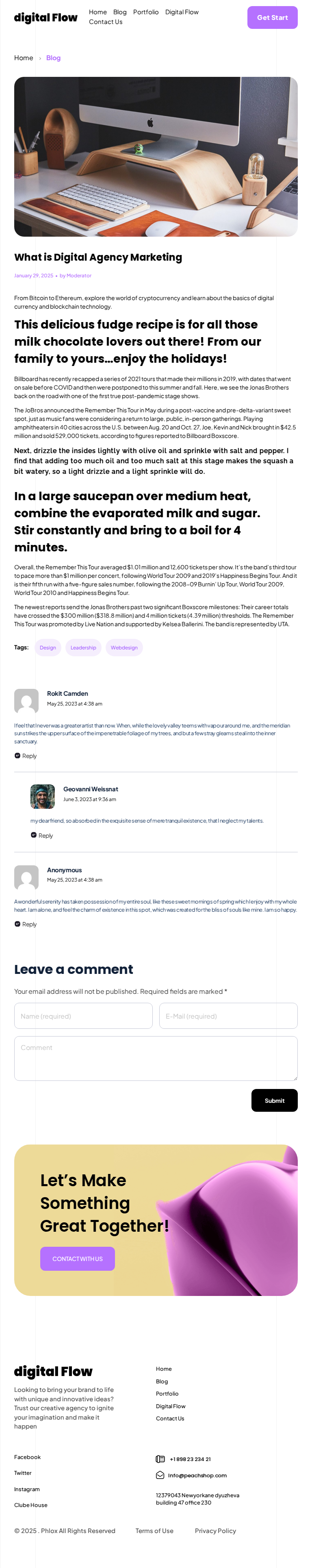Click the phone icon in footer
The height and width of the screenshot is (1568, 312).
[x=160, y=1459]
